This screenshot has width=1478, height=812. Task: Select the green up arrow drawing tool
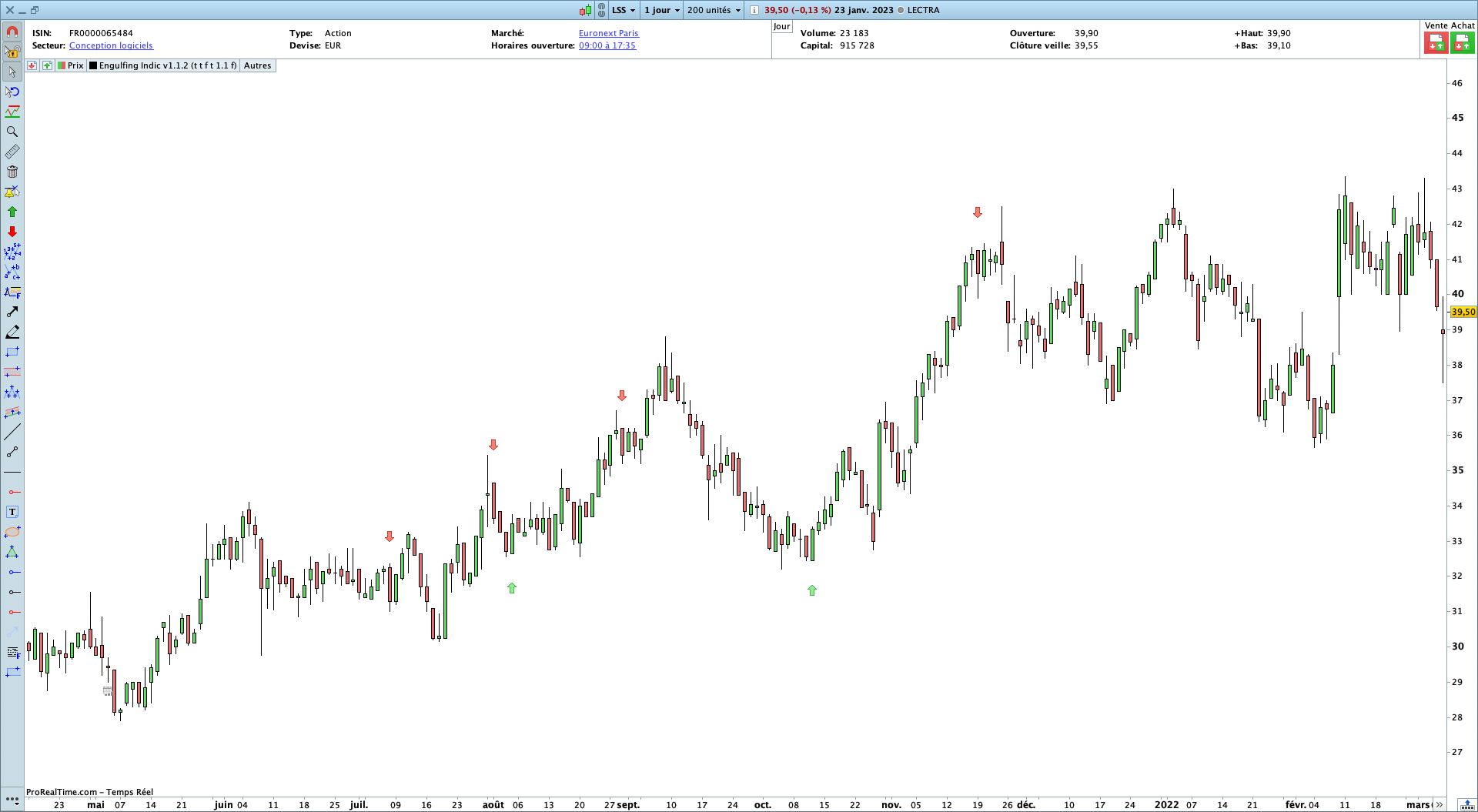click(x=12, y=212)
